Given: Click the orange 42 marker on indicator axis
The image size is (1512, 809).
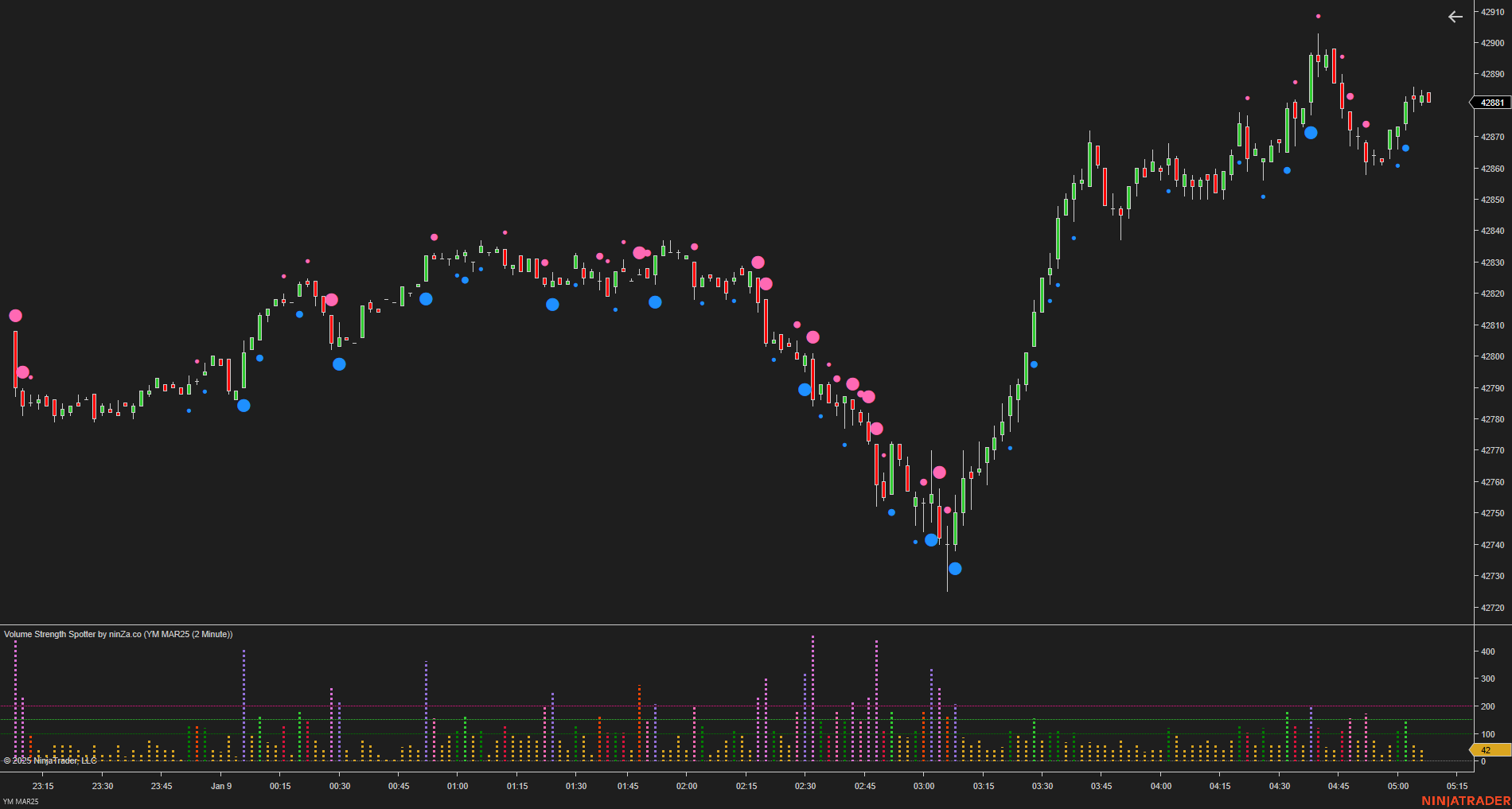Looking at the screenshot, I should click(1487, 750).
